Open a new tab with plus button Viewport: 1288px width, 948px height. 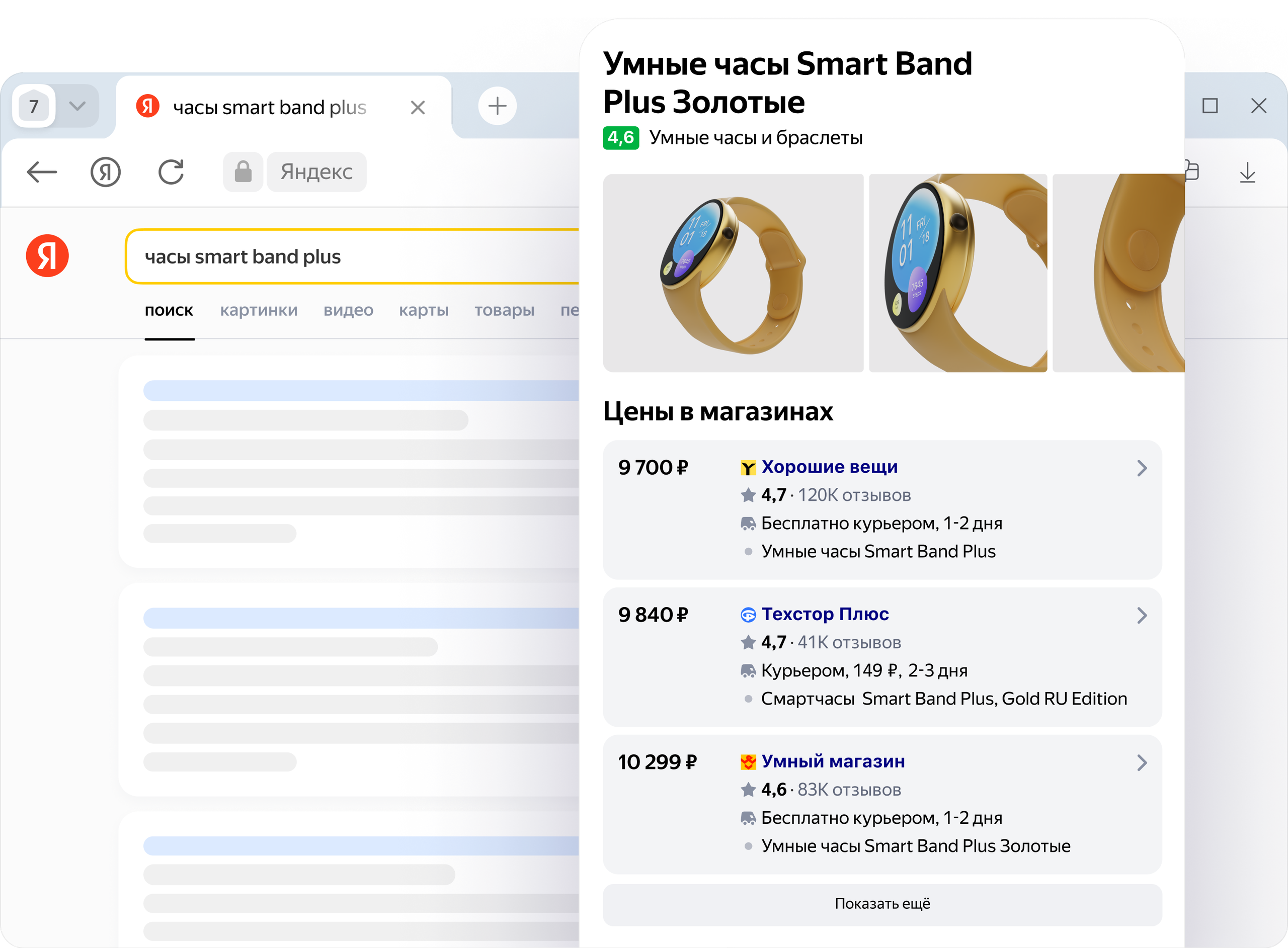tap(497, 106)
